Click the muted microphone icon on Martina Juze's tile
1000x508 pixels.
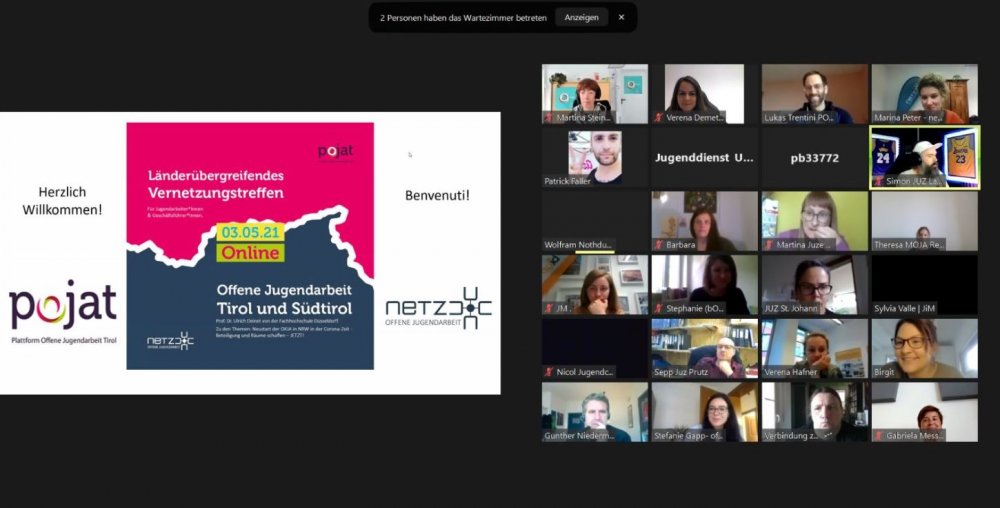click(768, 245)
